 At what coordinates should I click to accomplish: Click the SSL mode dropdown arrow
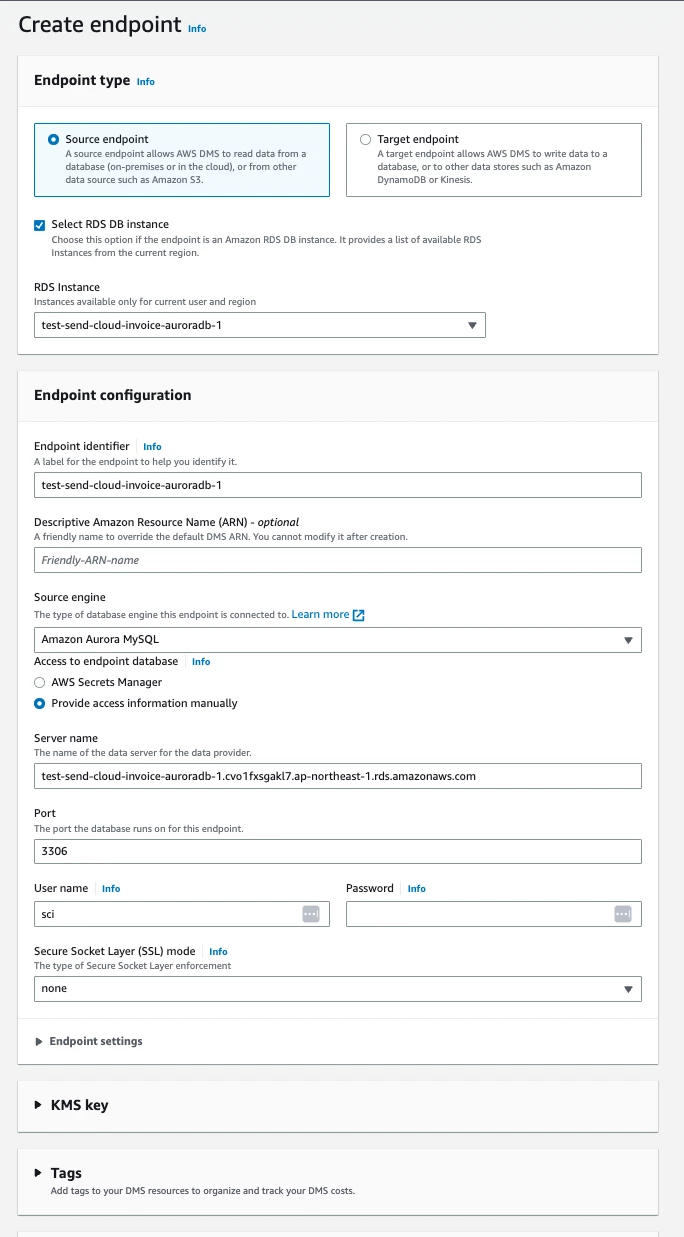point(628,989)
